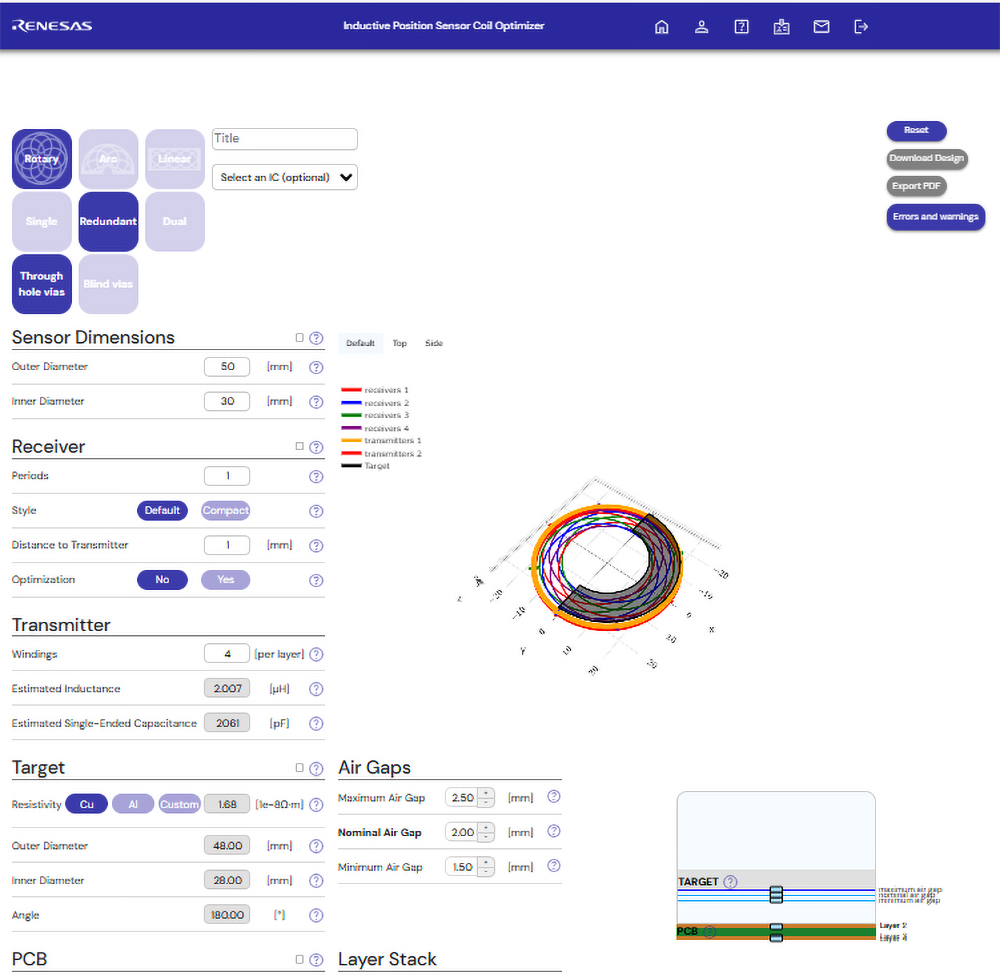Switch to the Top view tab
This screenshot has height=976, width=1000.
click(399, 343)
